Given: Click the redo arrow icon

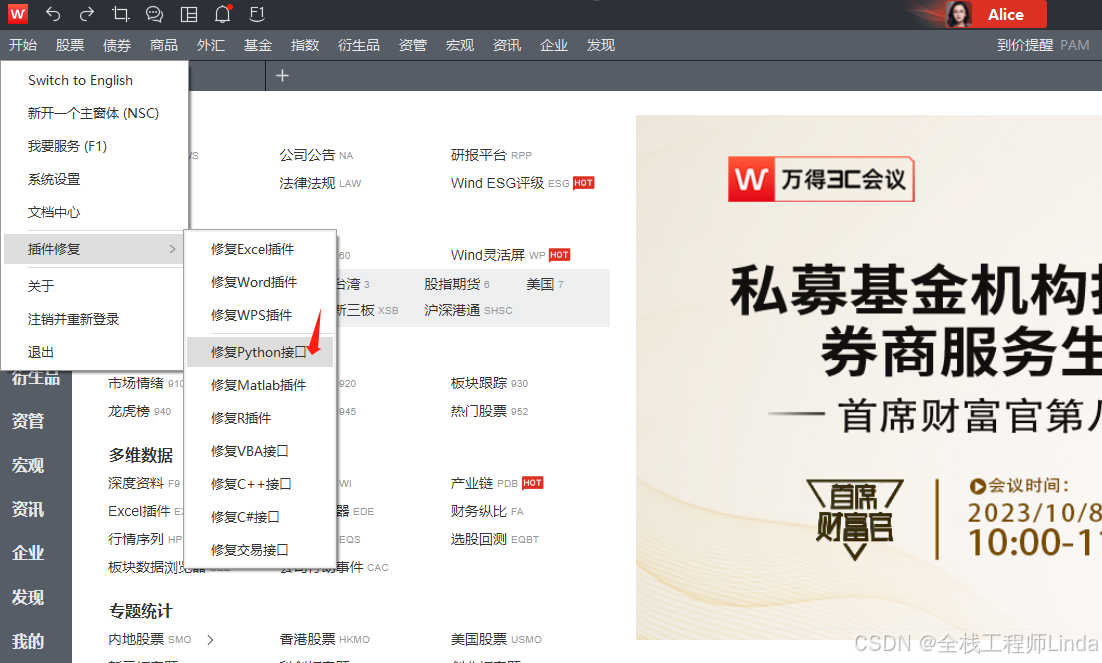Looking at the screenshot, I should coord(86,13).
